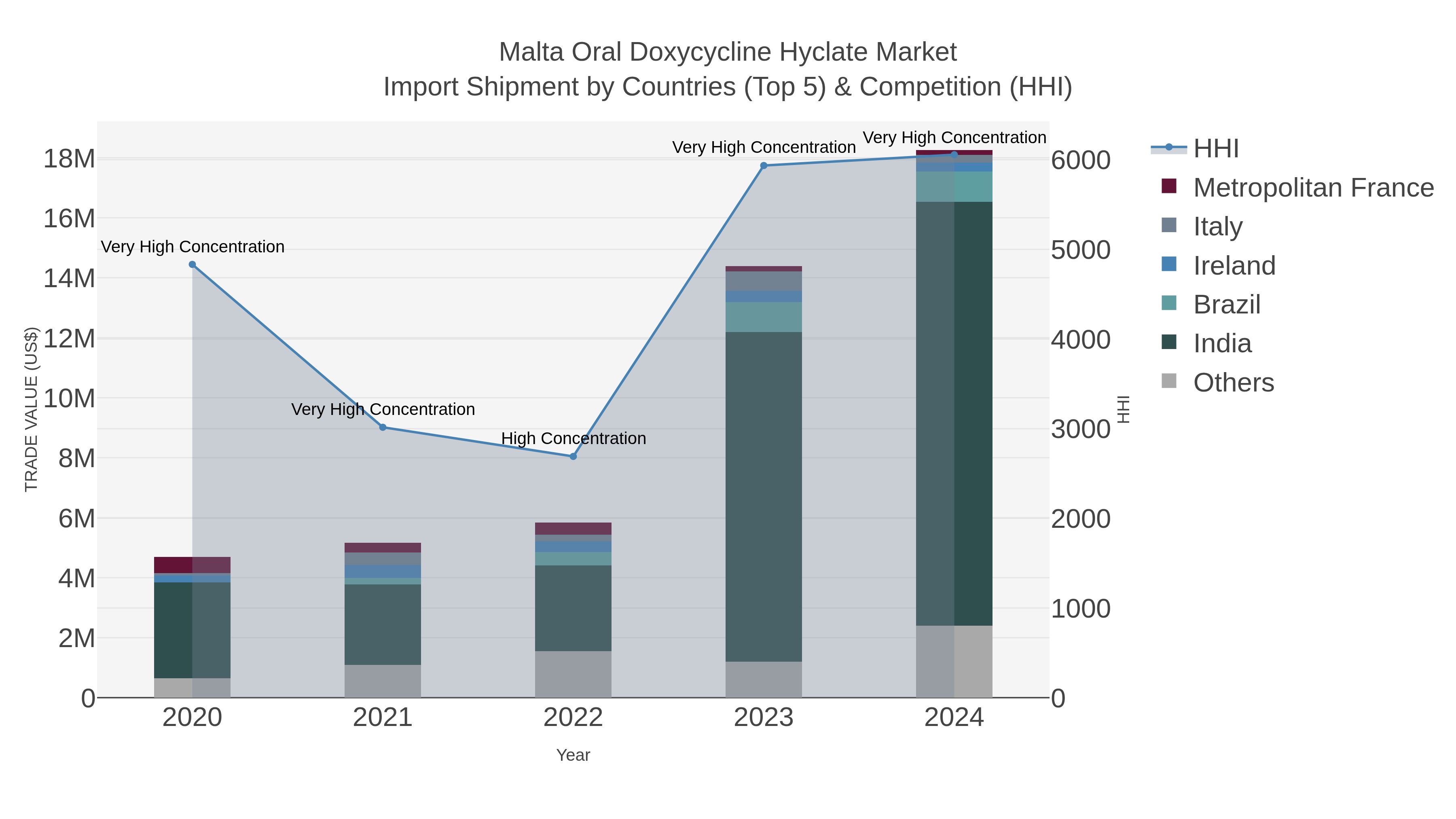Screen dimensions: 1456x819
Task: Click the 2023 HHI data point
Action: pos(764,165)
